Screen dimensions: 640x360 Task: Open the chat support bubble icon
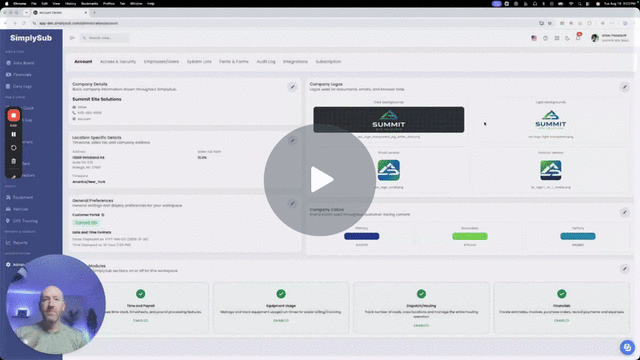627,347
